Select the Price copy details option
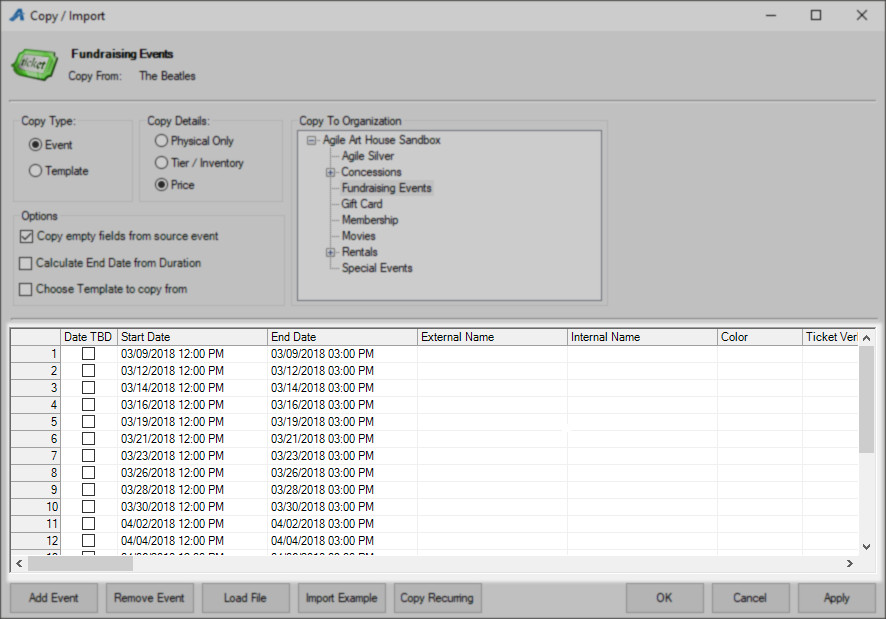Image resolution: width=886 pixels, height=619 pixels. click(162, 185)
